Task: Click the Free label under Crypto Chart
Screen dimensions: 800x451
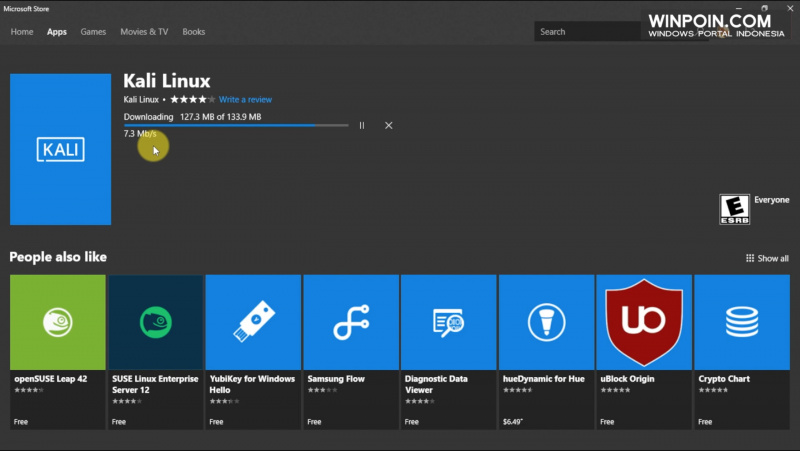Action: click(x=705, y=422)
